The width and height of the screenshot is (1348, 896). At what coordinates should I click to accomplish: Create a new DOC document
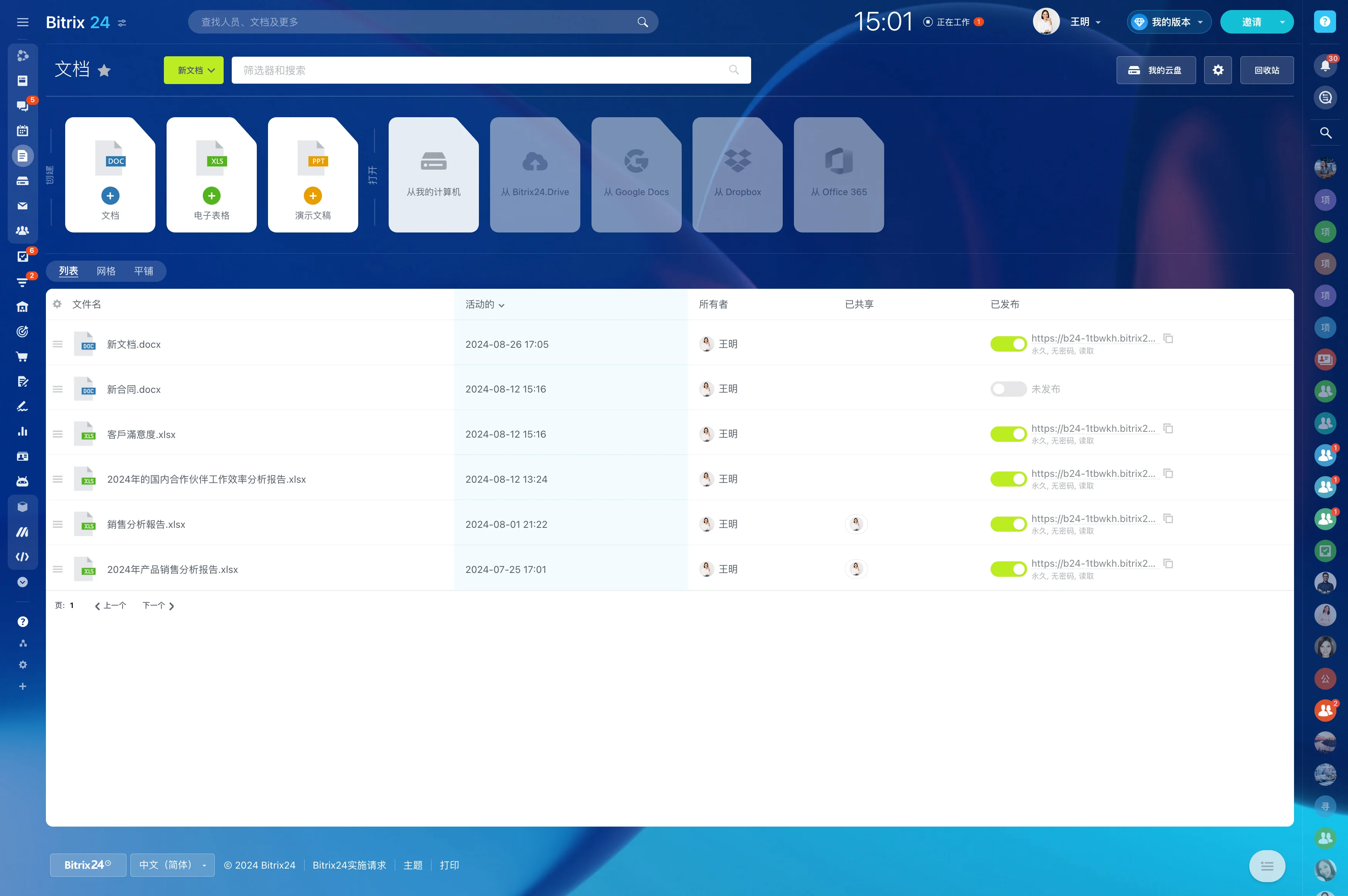(x=110, y=175)
